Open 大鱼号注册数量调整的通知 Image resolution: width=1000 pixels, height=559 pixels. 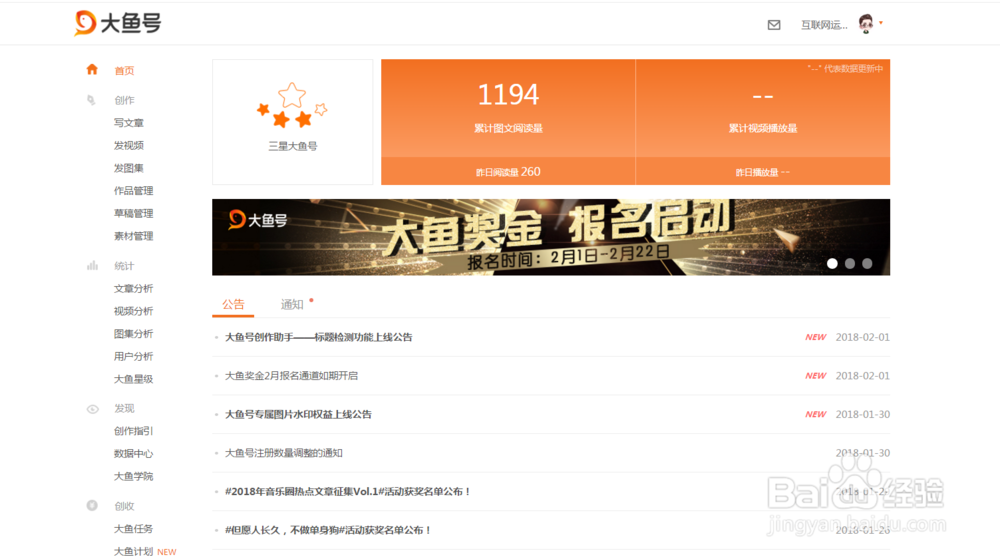click(x=284, y=453)
